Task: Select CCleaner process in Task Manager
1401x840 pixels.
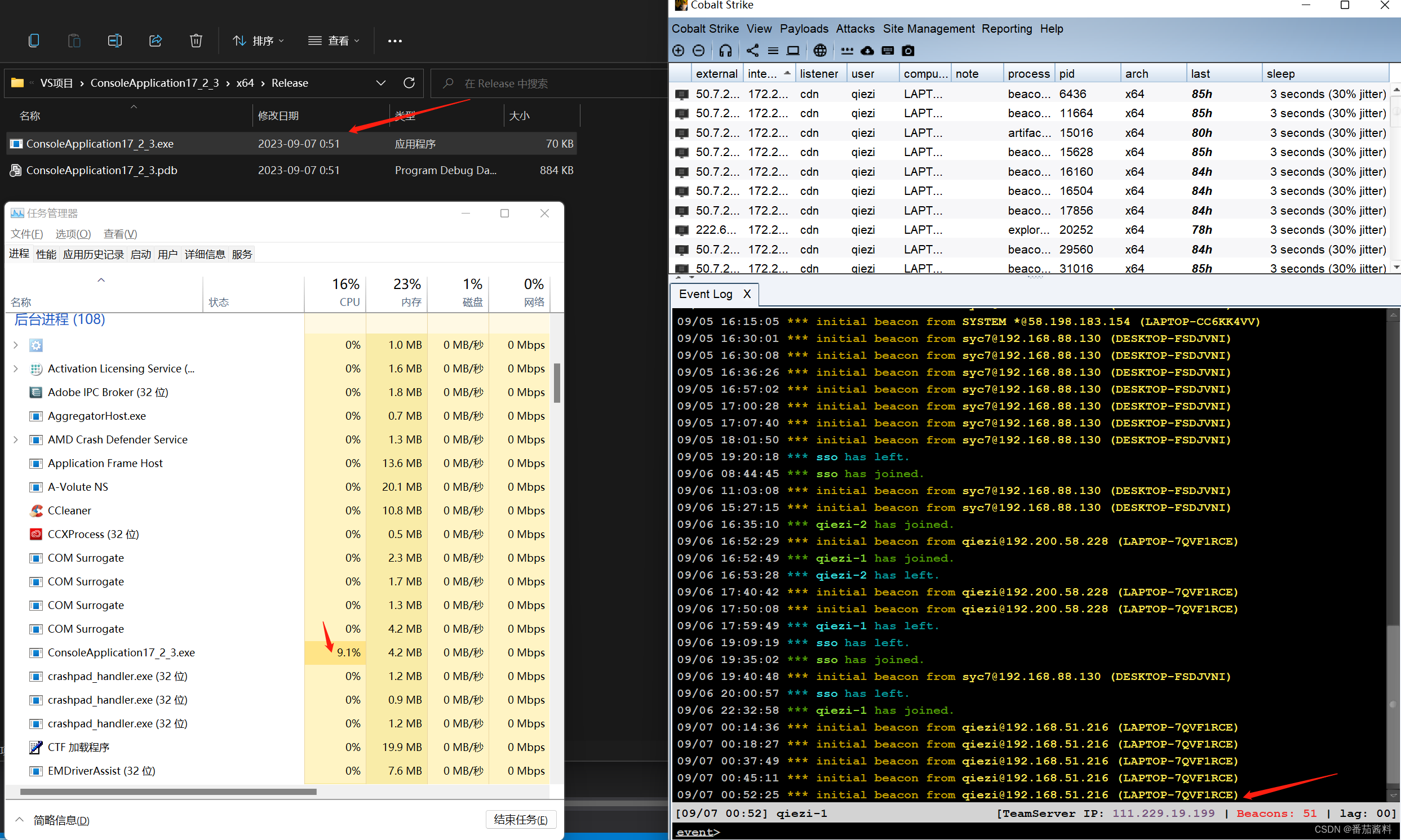Action: click(277, 510)
